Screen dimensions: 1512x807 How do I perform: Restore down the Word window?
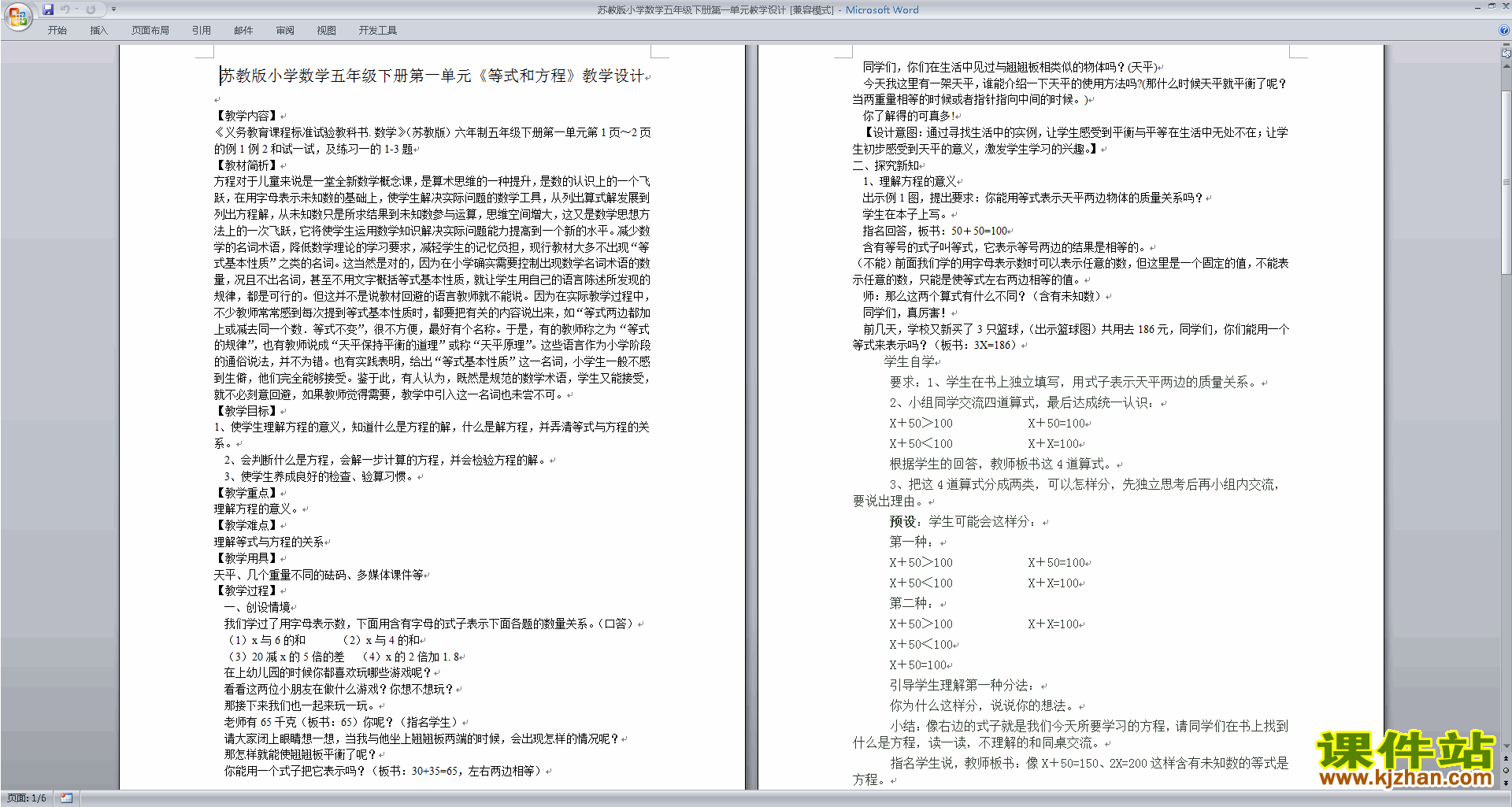click(1492, 6)
